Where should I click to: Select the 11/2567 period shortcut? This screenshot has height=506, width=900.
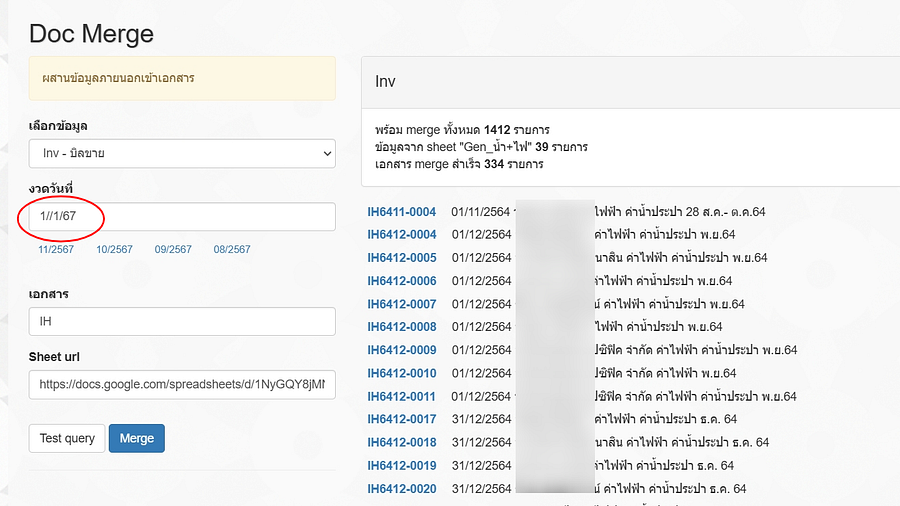56,249
